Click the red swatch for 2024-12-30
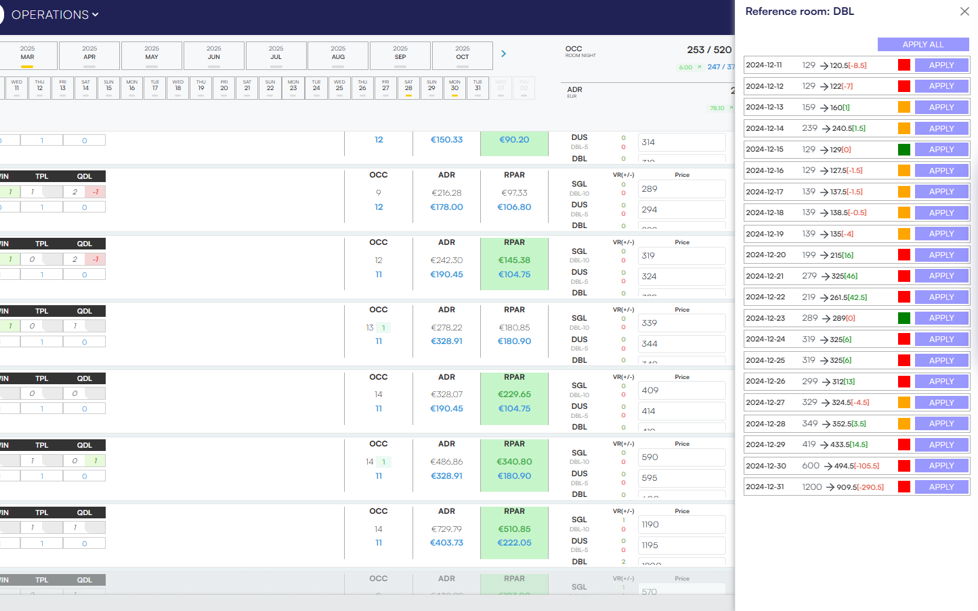 (x=903, y=466)
